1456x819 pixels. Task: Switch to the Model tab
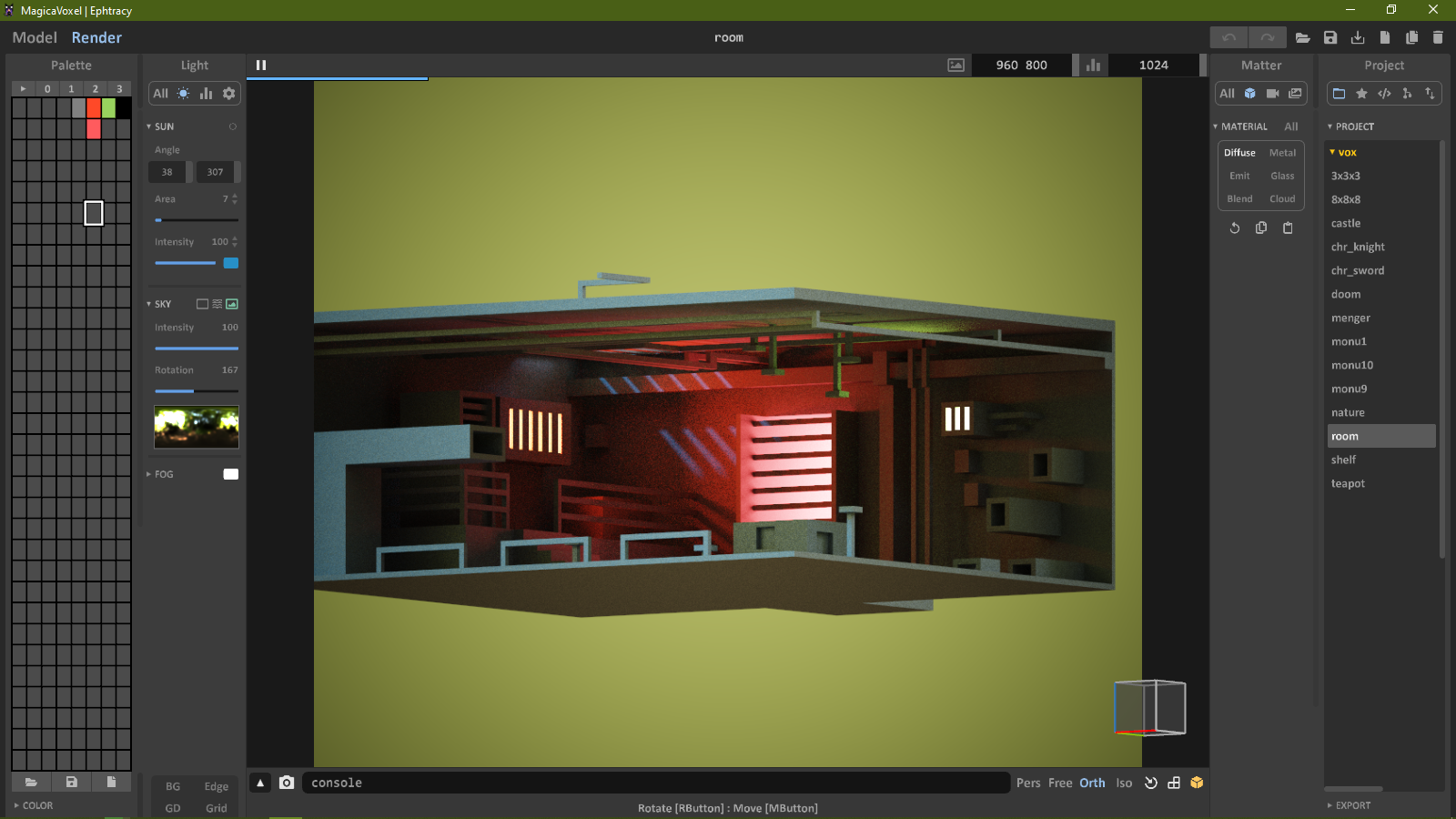[35, 37]
